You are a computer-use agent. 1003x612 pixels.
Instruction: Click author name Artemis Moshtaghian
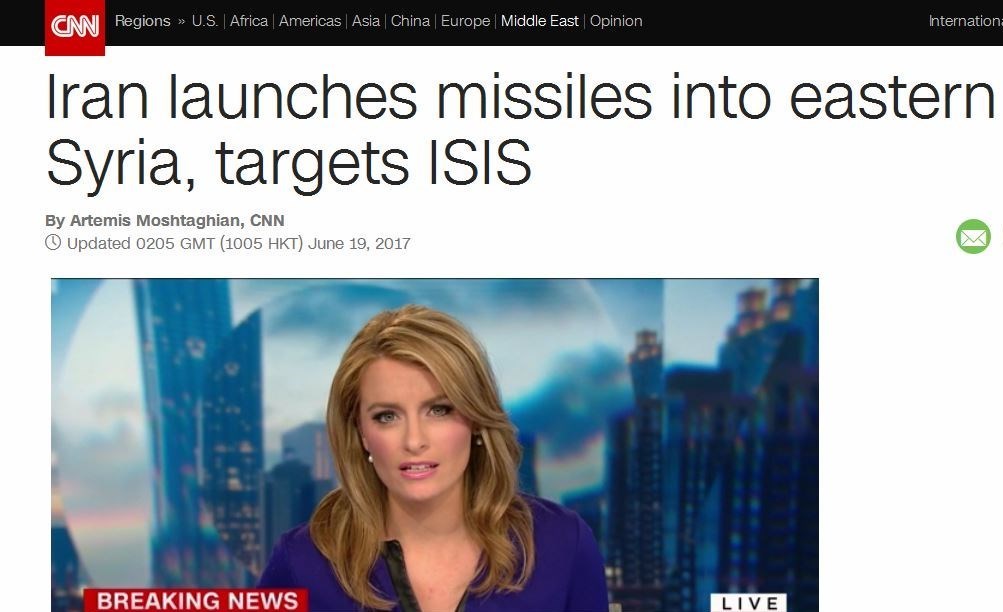(154, 221)
